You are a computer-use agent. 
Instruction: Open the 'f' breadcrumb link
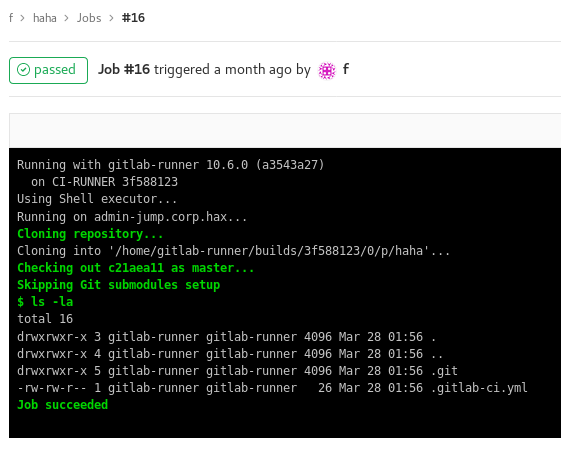[11, 18]
